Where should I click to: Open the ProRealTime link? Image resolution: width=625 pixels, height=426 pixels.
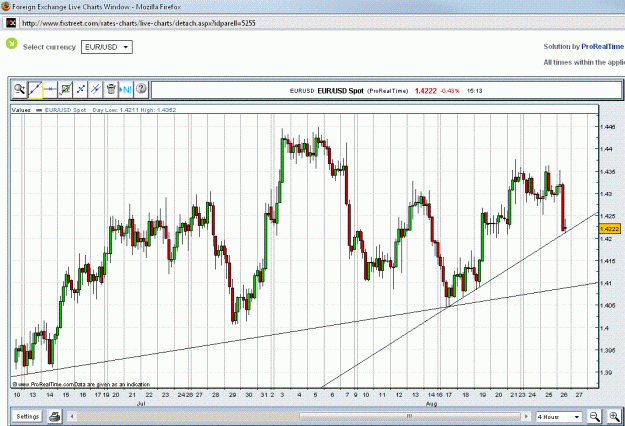(603, 47)
